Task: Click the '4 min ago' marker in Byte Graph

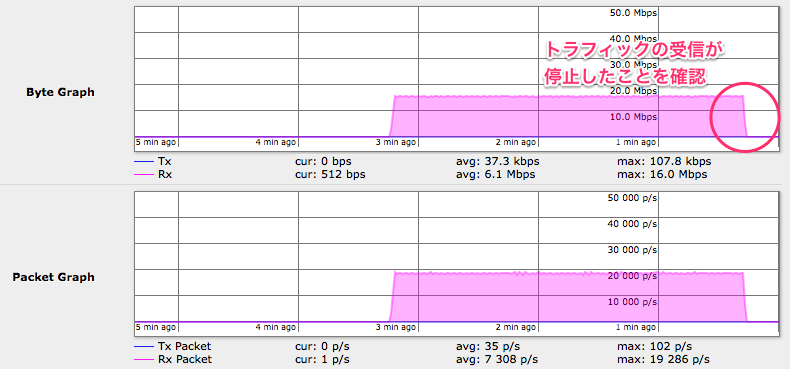Action: (276, 142)
